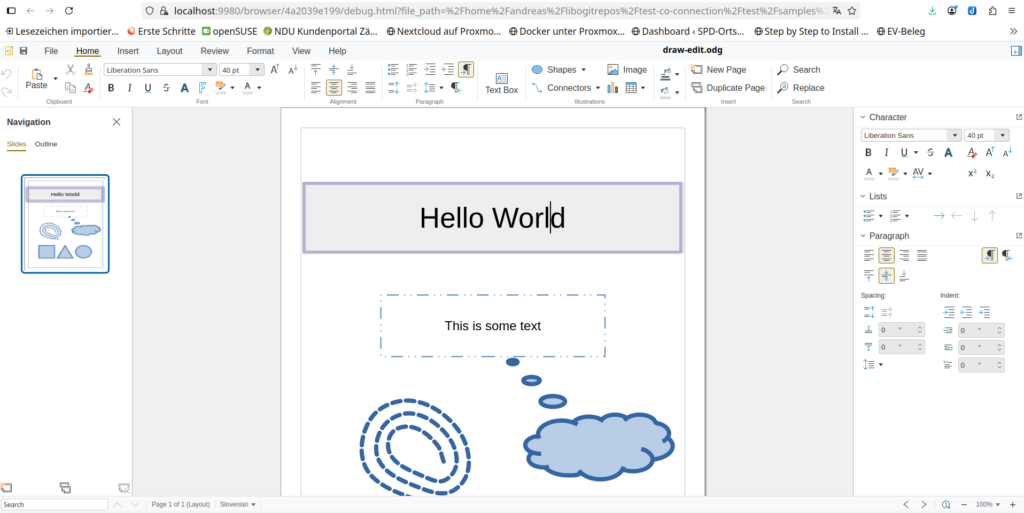The height and width of the screenshot is (513, 1024).
Task: Toggle Italic in the ribbon Font group
Action: click(x=129, y=87)
